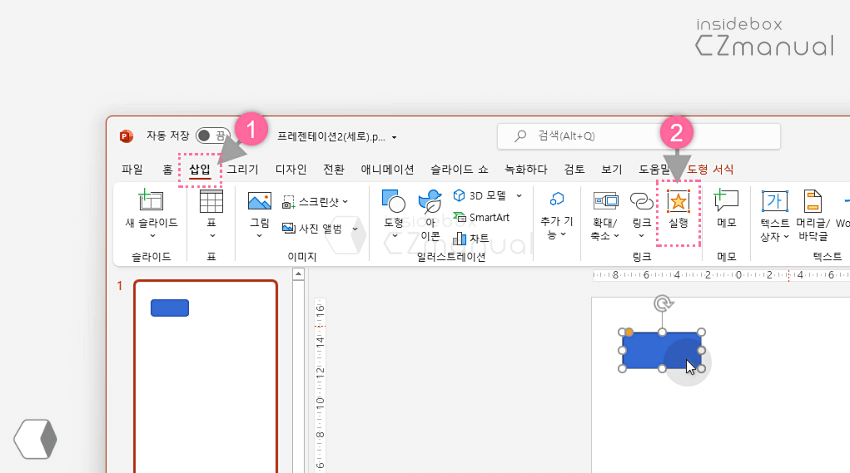Expand the 사진 앨범 dropdown arrow
Screen dimensions: 850x473
point(355,229)
